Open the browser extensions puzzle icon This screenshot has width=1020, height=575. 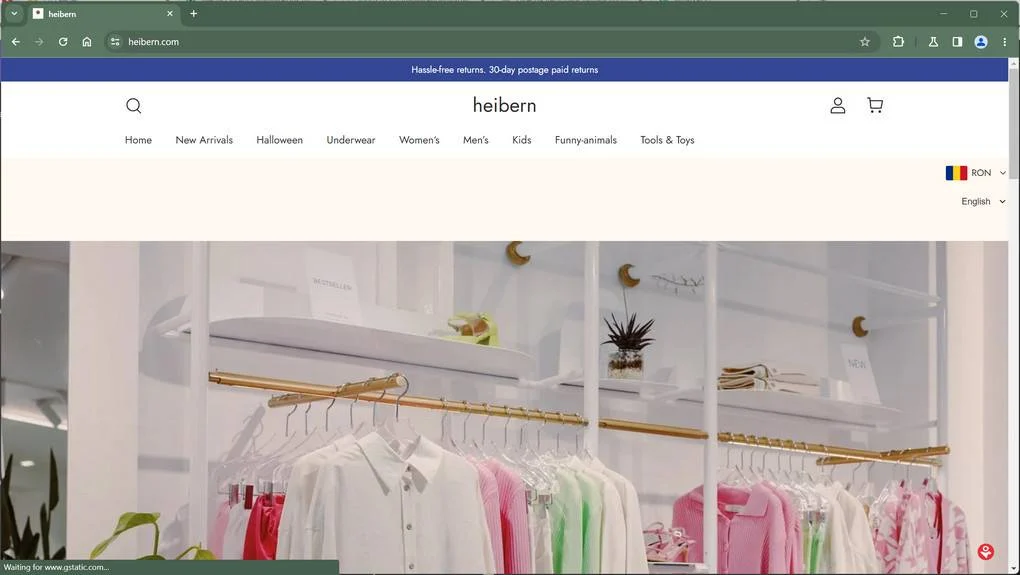pyautogui.click(x=898, y=42)
